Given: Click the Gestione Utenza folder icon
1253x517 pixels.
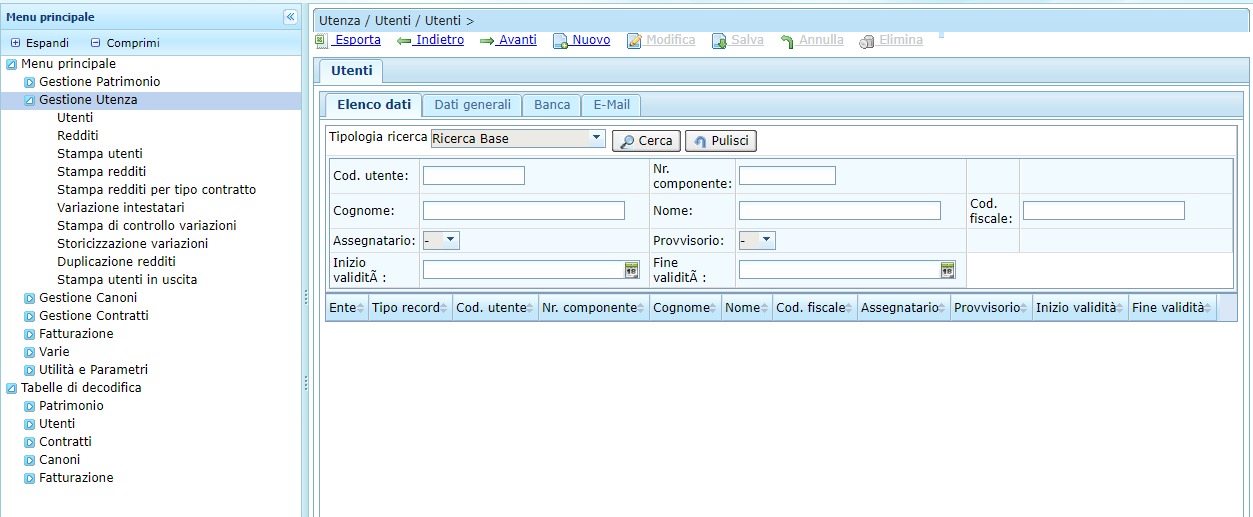Looking at the screenshot, I should point(30,100).
